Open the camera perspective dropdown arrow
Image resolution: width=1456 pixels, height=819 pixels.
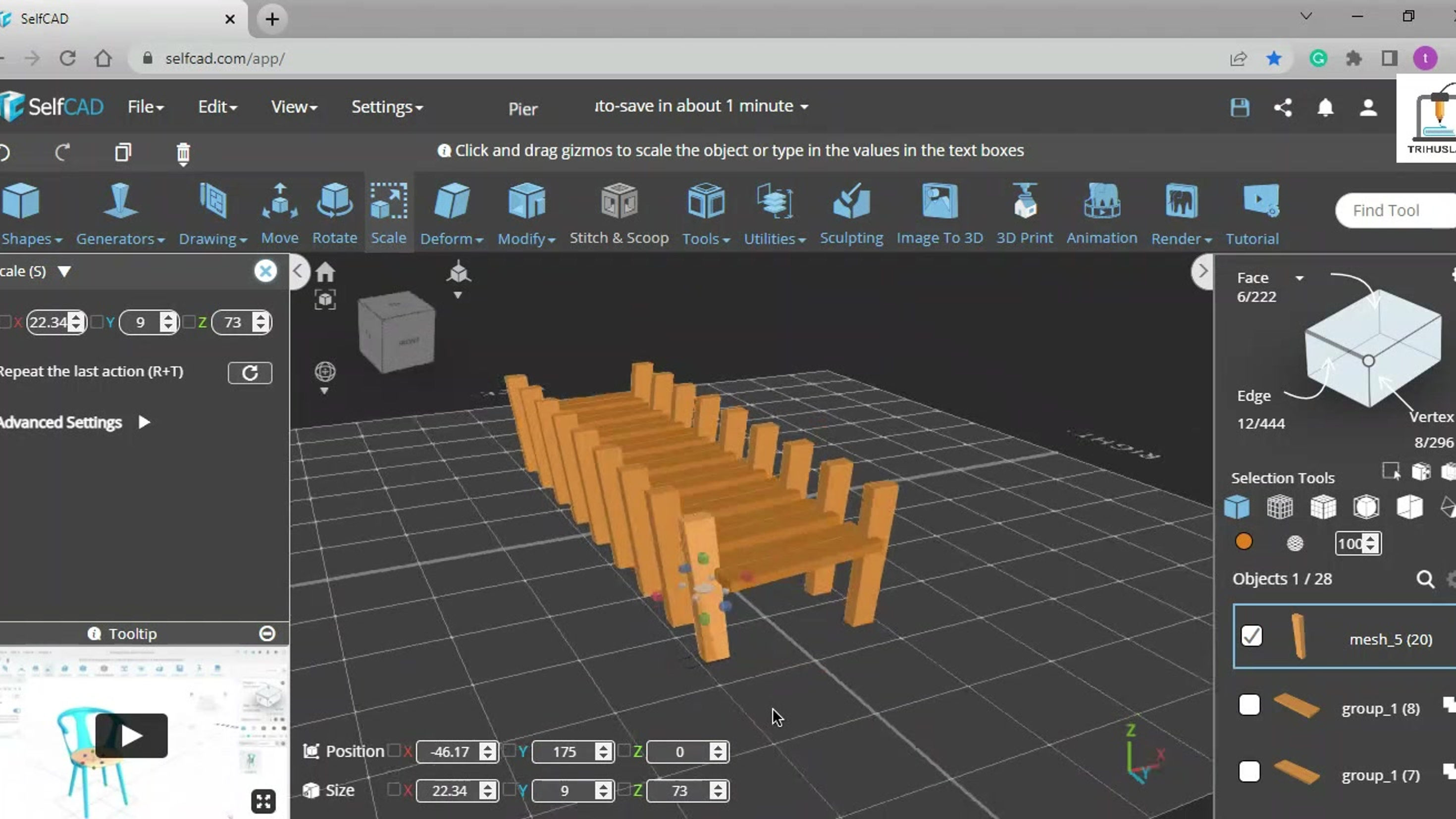point(458,295)
